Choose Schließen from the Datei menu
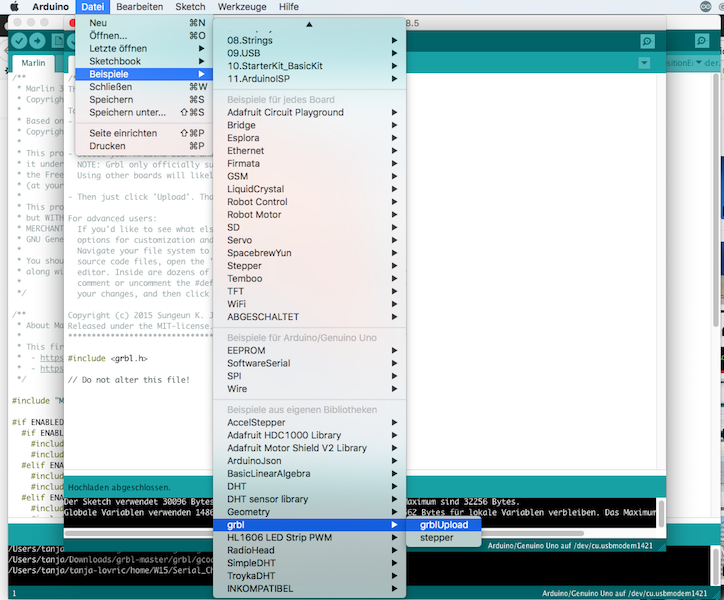Image resolution: width=724 pixels, height=600 pixels. tap(144, 87)
